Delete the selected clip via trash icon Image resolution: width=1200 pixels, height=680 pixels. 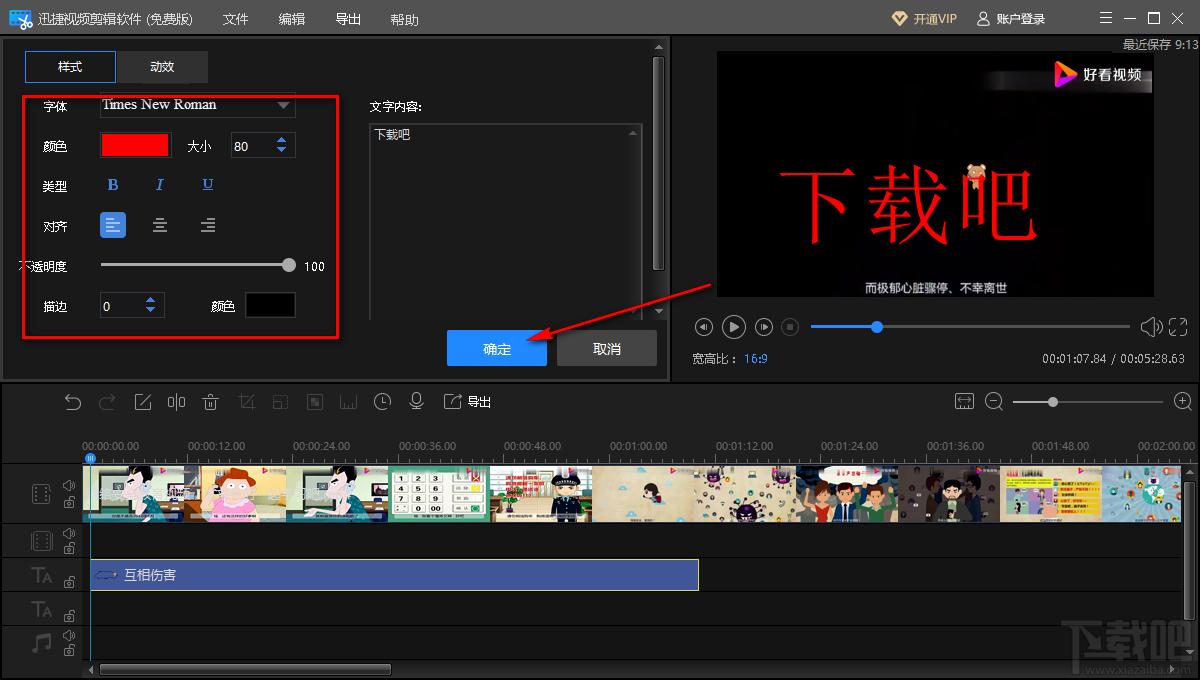(211, 401)
